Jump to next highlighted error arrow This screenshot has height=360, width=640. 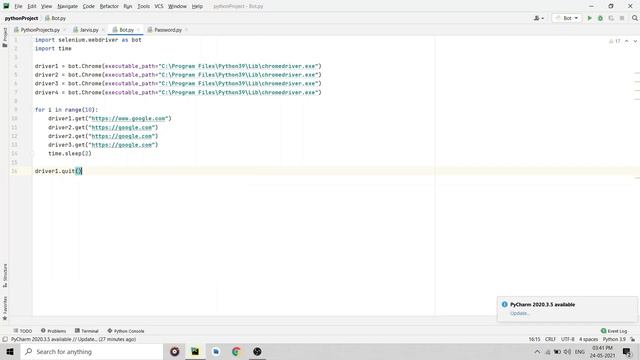pyautogui.click(x=635, y=41)
